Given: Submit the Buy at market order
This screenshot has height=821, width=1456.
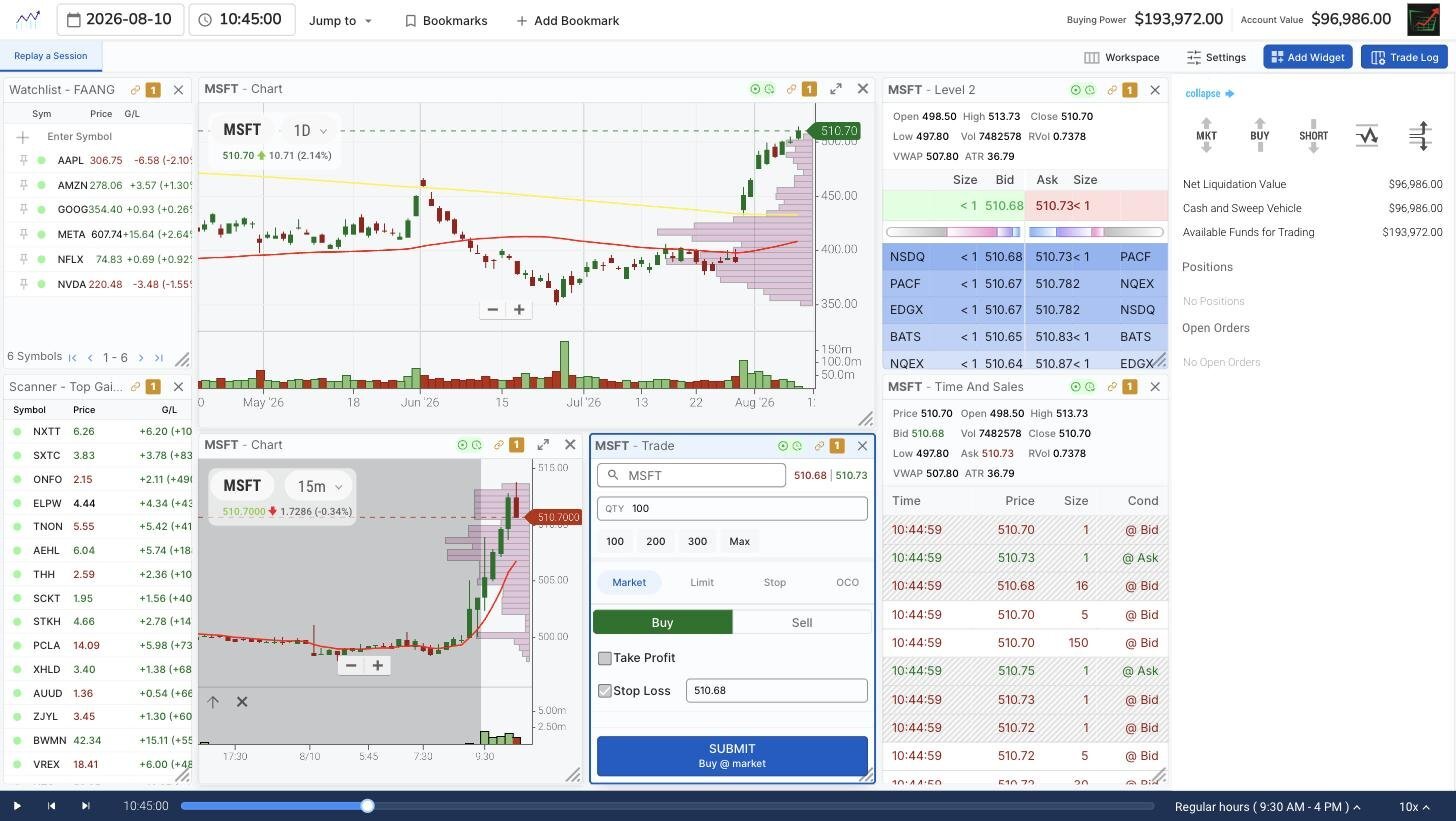Looking at the screenshot, I should point(732,756).
